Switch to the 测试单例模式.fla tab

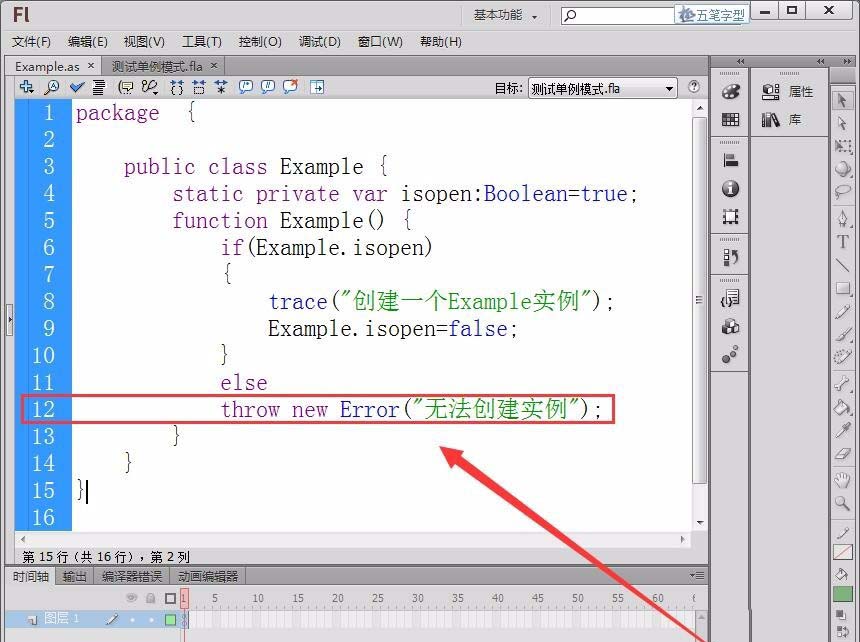pos(160,65)
